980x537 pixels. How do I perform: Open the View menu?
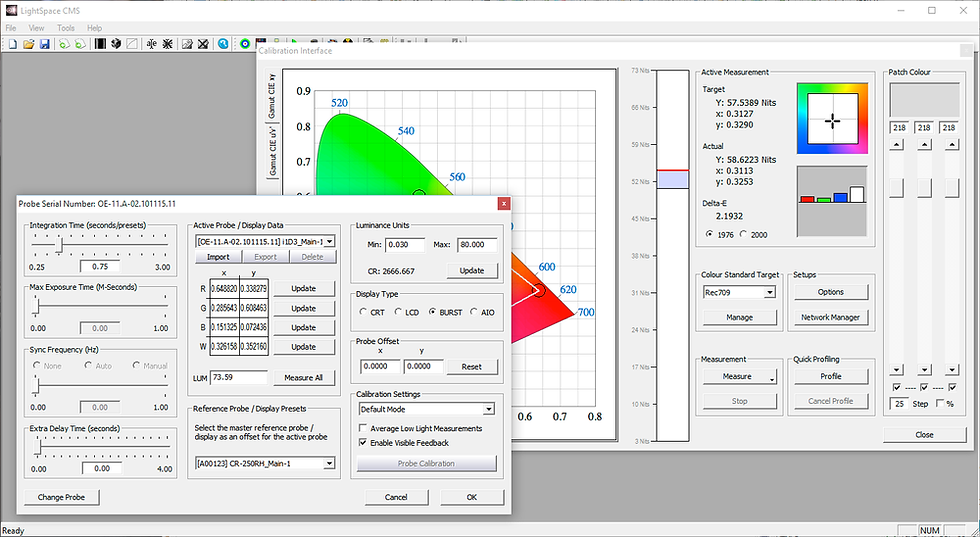coord(36,28)
